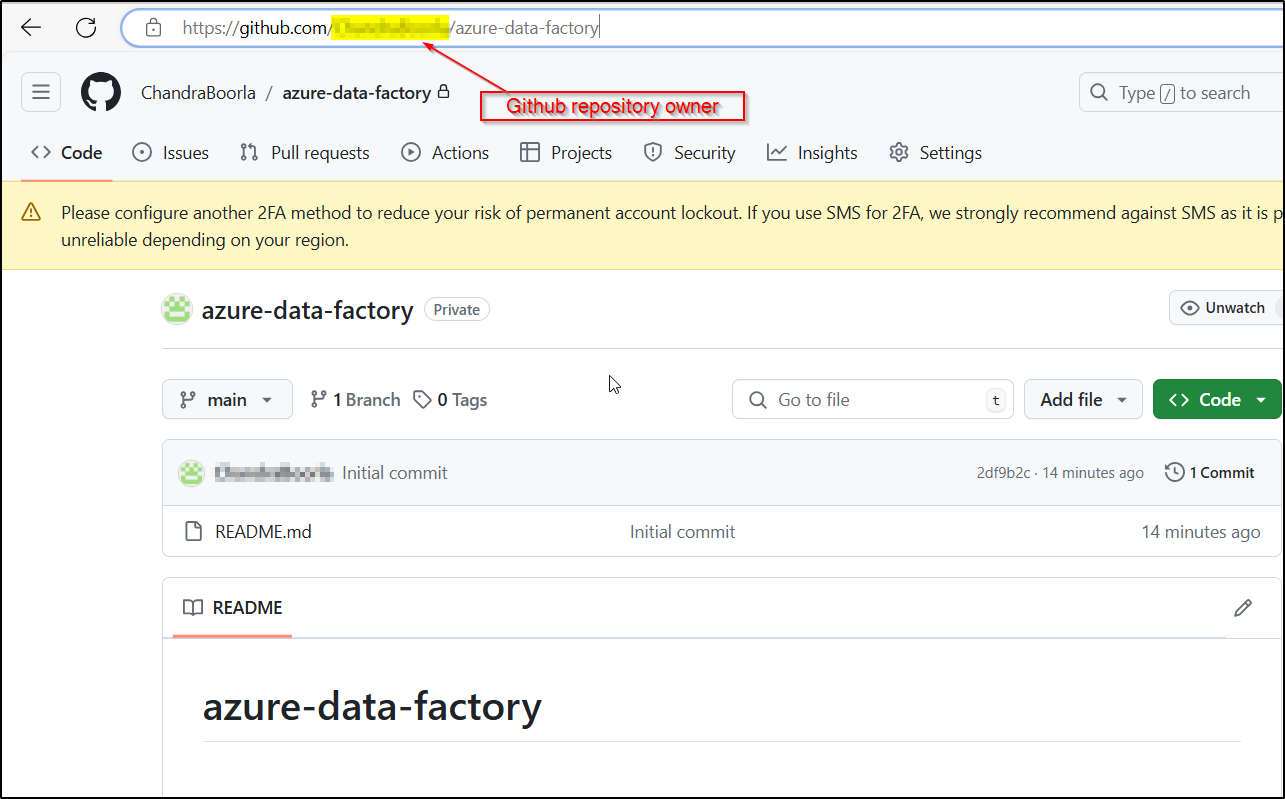Open the ChandraBoorla owner link
Viewport: 1285px width, 799px height.
(x=197, y=93)
